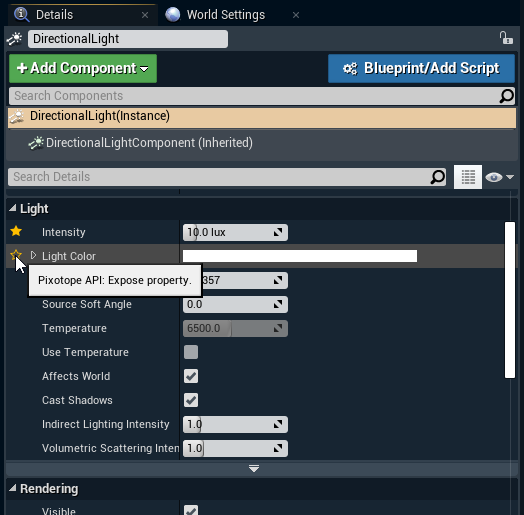Toggle the property matrix grid view button
Image resolution: width=524 pixels, height=515 pixels.
pyautogui.click(x=468, y=177)
